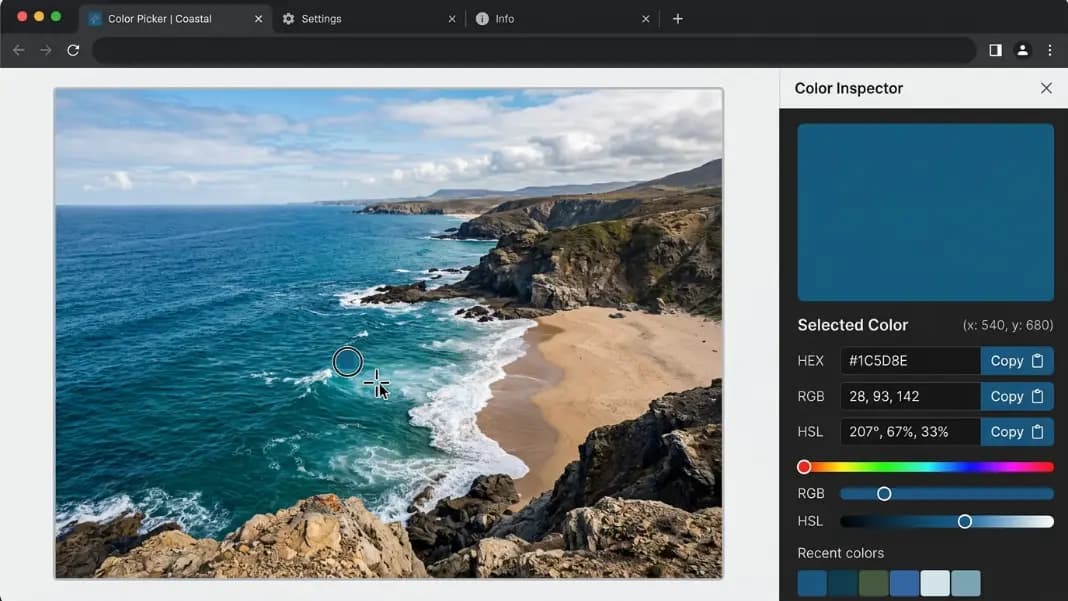Screen dimensions: 1068x601
Task: Click the rainbow hue slider handle
Action: pyautogui.click(x=804, y=467)
